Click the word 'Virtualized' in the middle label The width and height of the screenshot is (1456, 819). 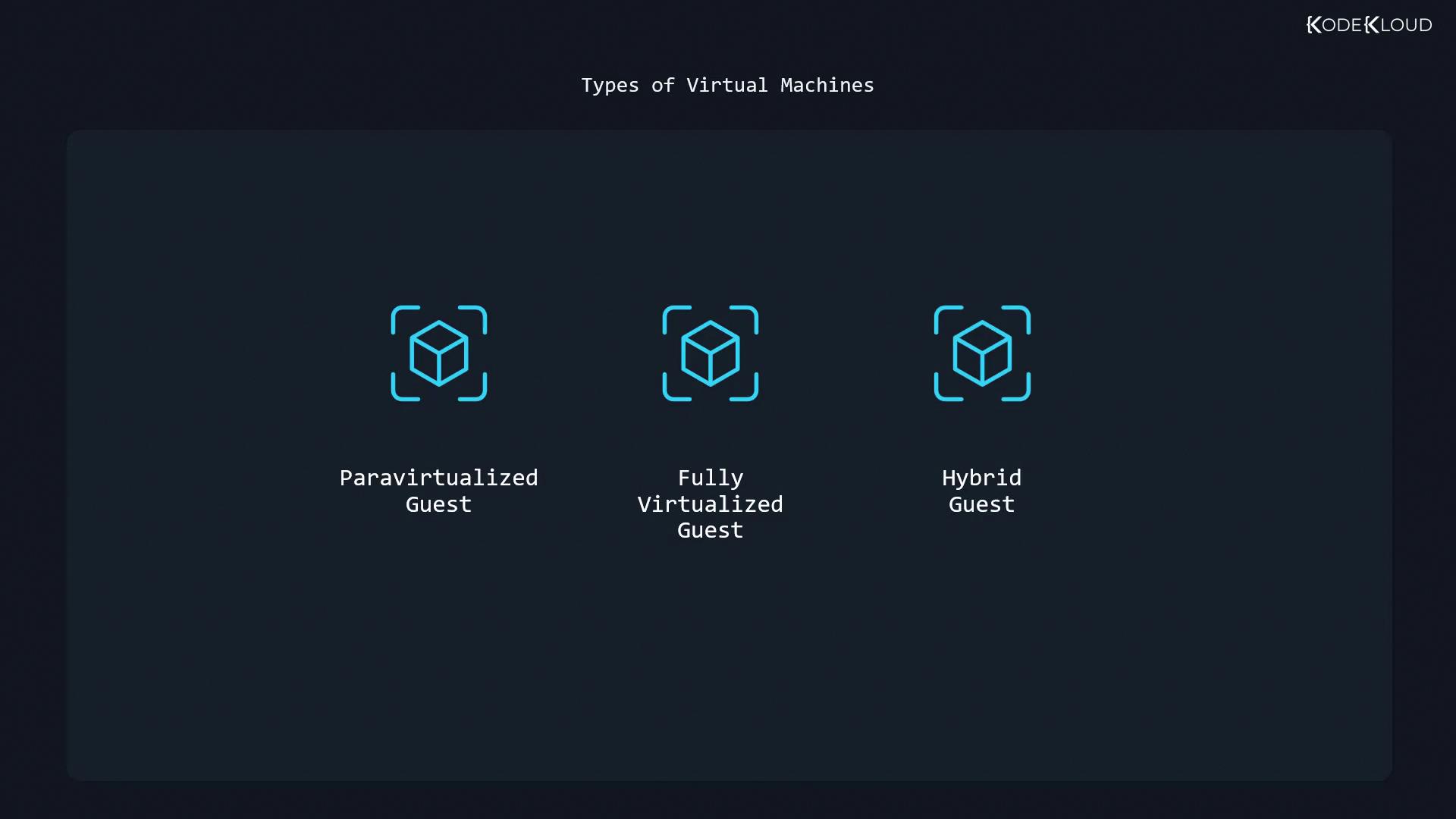(x=710, y=504)
